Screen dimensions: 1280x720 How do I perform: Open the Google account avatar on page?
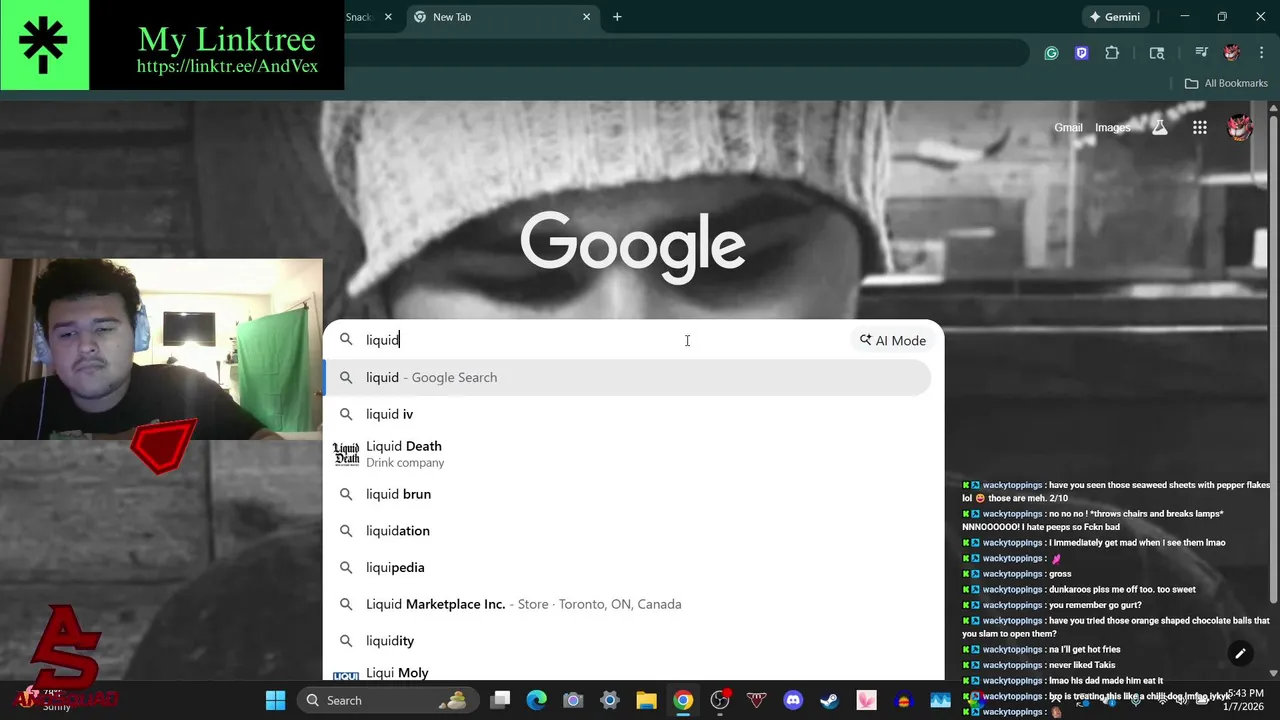tap(1240, 128)
